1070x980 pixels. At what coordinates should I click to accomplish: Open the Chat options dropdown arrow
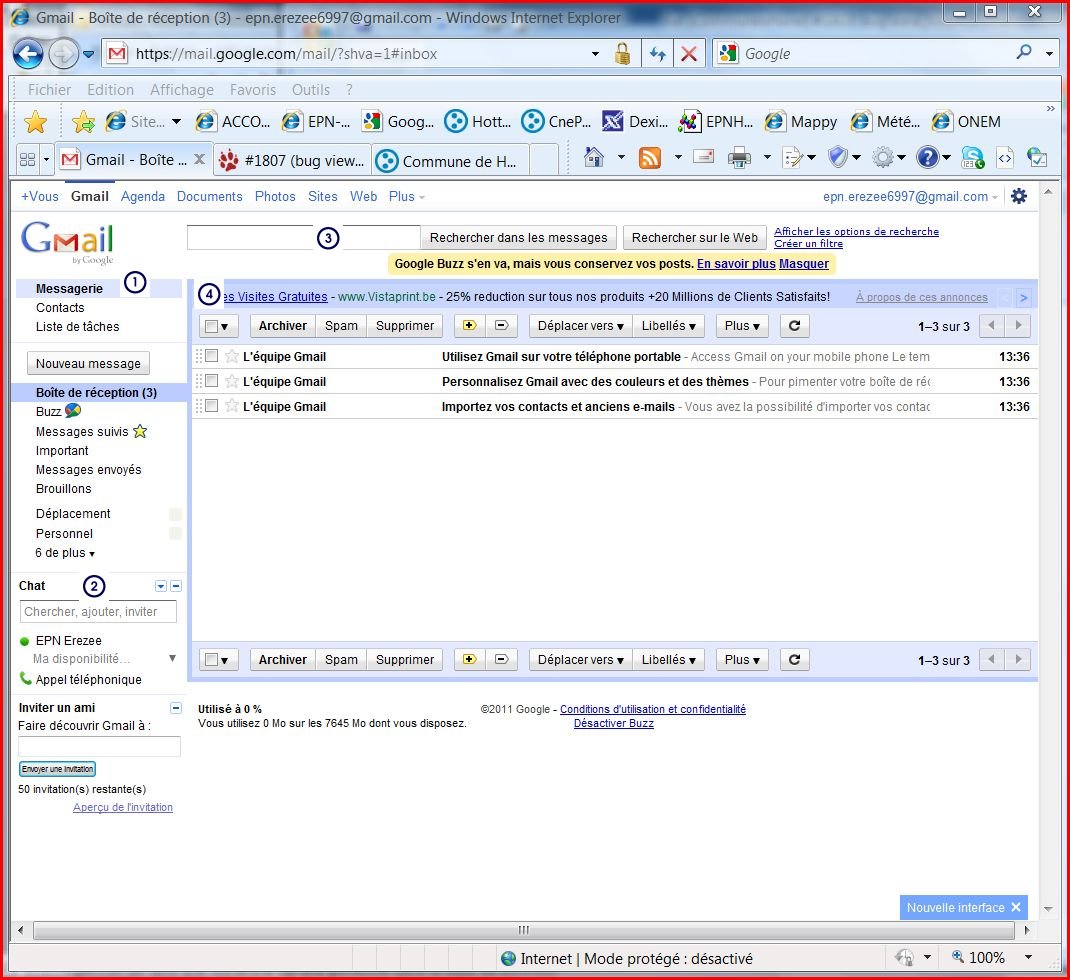pos(161,586)
